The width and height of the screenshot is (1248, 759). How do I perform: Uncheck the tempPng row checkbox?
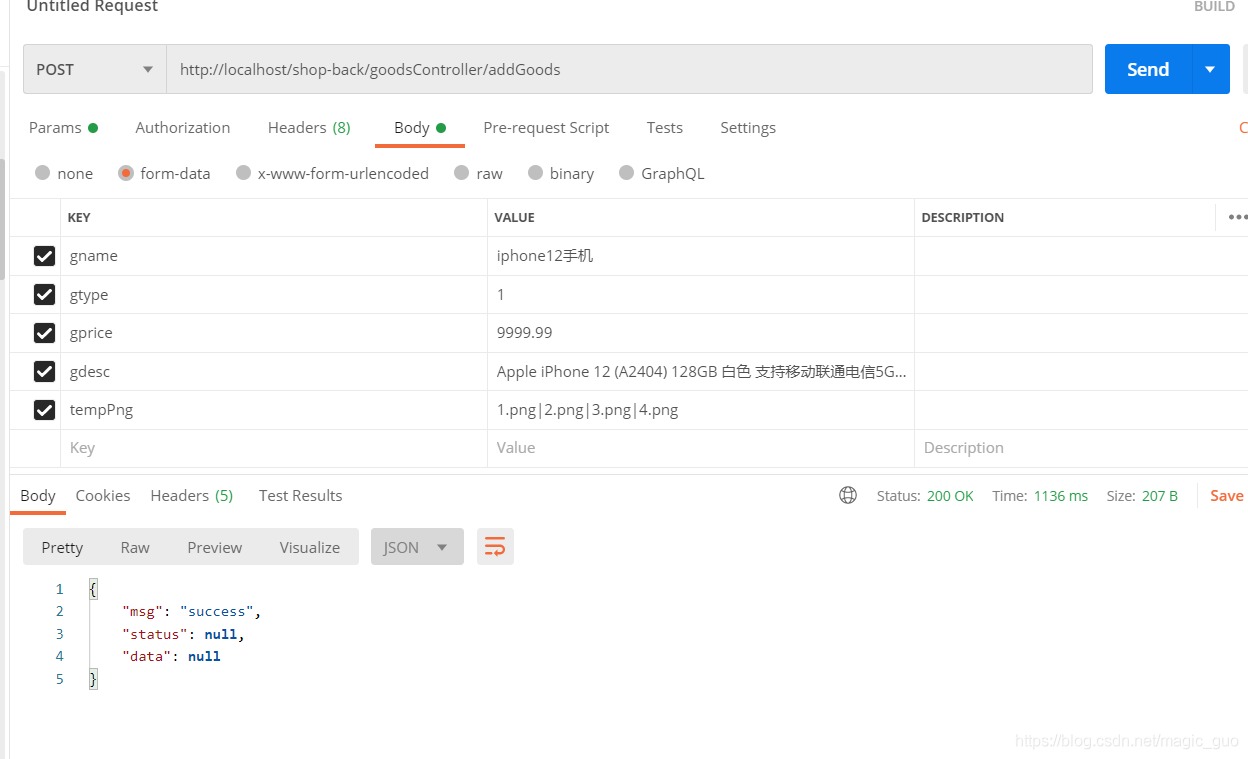coord(44,410)
